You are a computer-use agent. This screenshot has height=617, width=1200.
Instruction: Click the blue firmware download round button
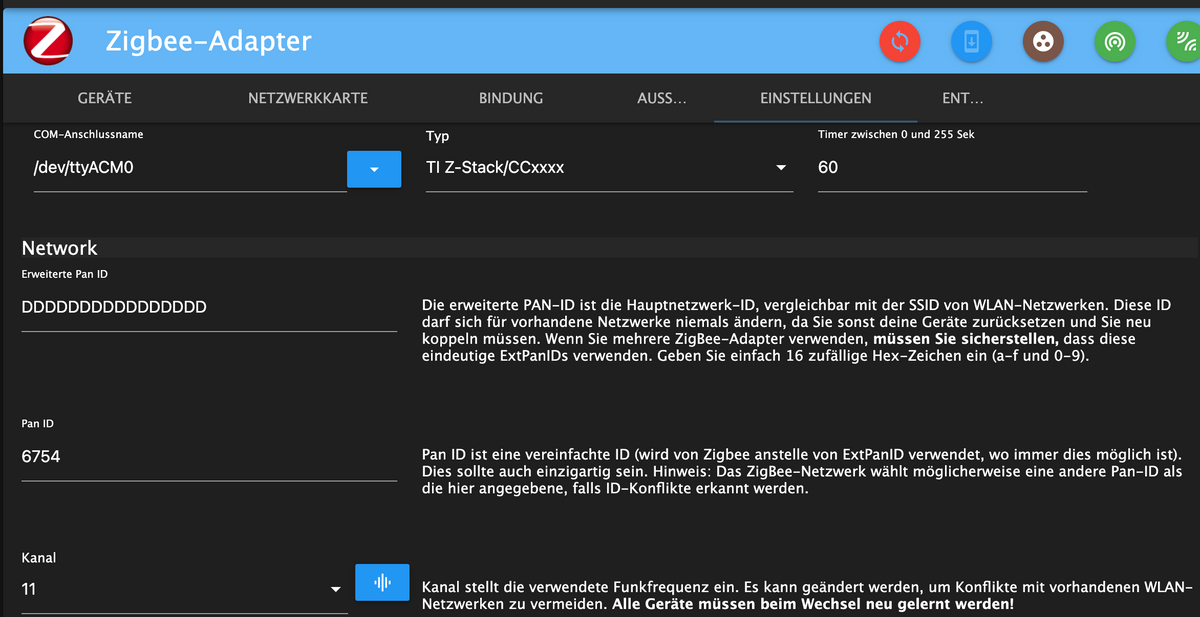click(x=971, y=41)
